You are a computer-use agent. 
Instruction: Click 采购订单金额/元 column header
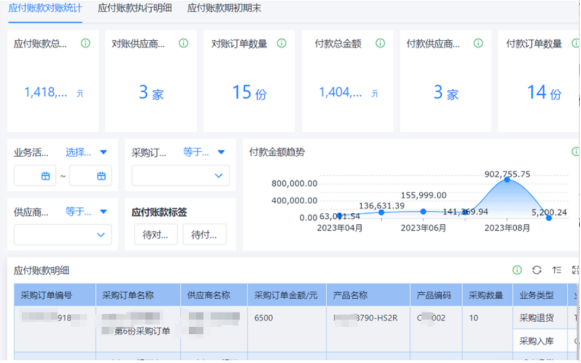287,295
